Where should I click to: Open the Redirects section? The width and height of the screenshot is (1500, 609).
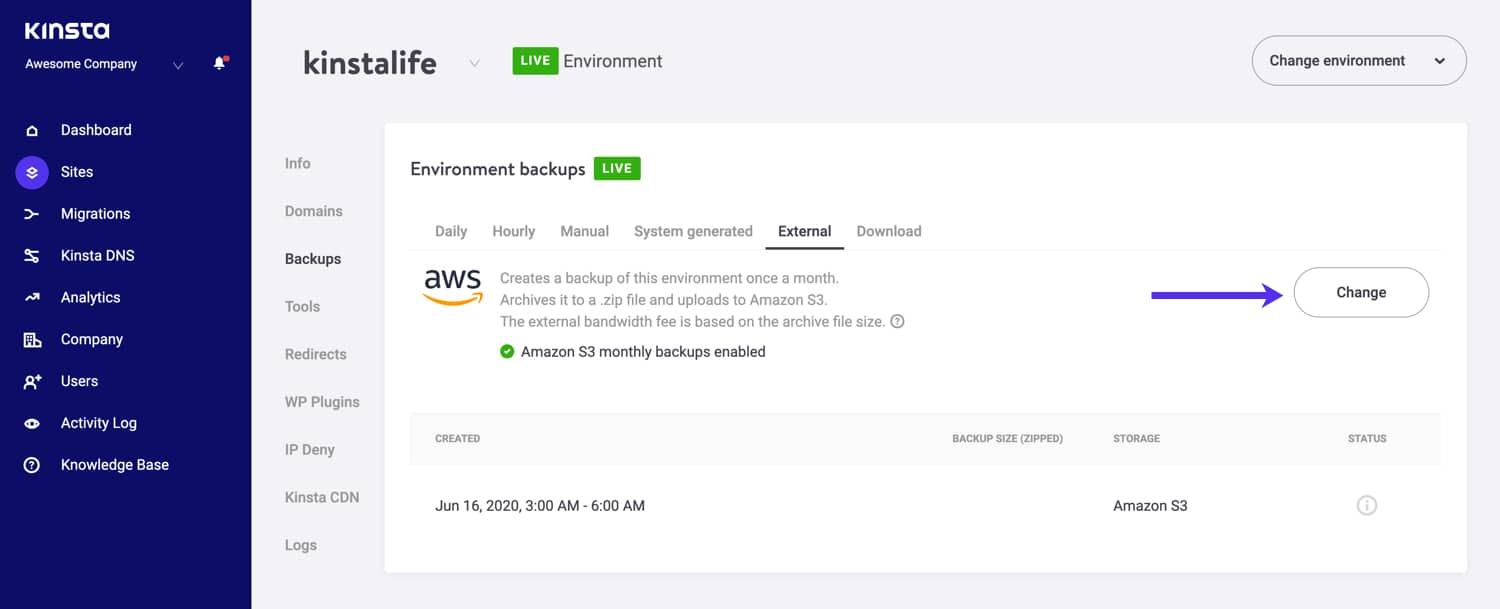coord(316,355)
